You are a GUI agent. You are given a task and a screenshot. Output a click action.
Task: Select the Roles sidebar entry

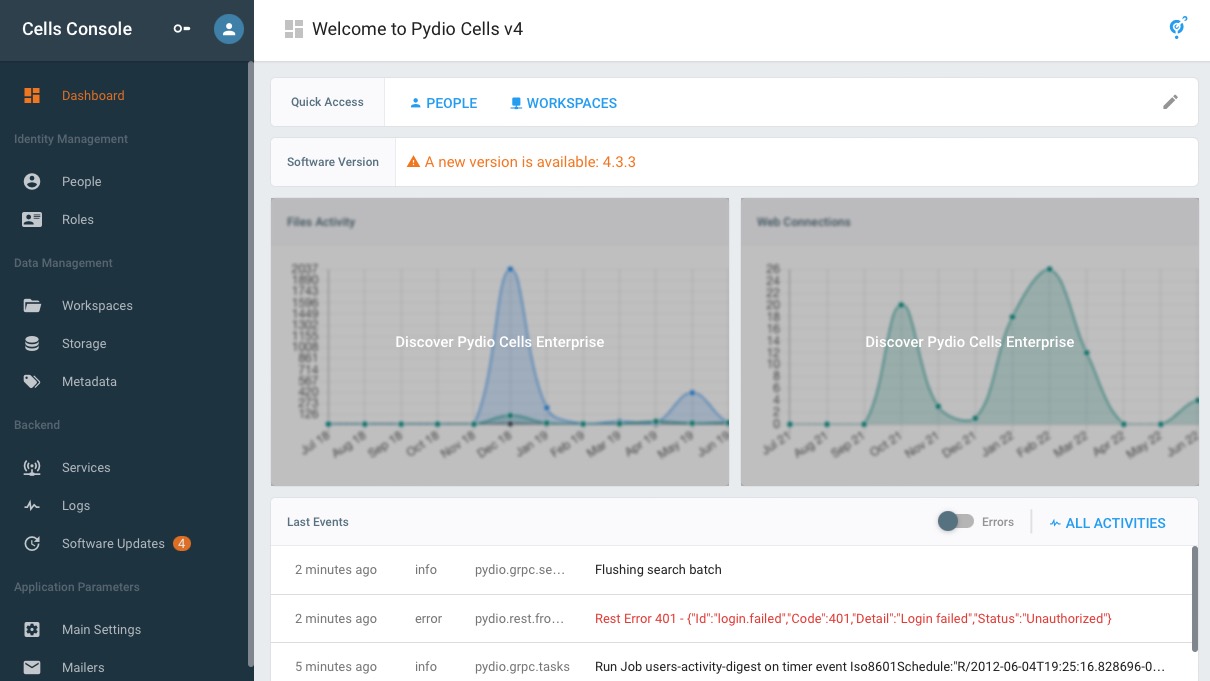pyautogui.click(x=78, y=219)
